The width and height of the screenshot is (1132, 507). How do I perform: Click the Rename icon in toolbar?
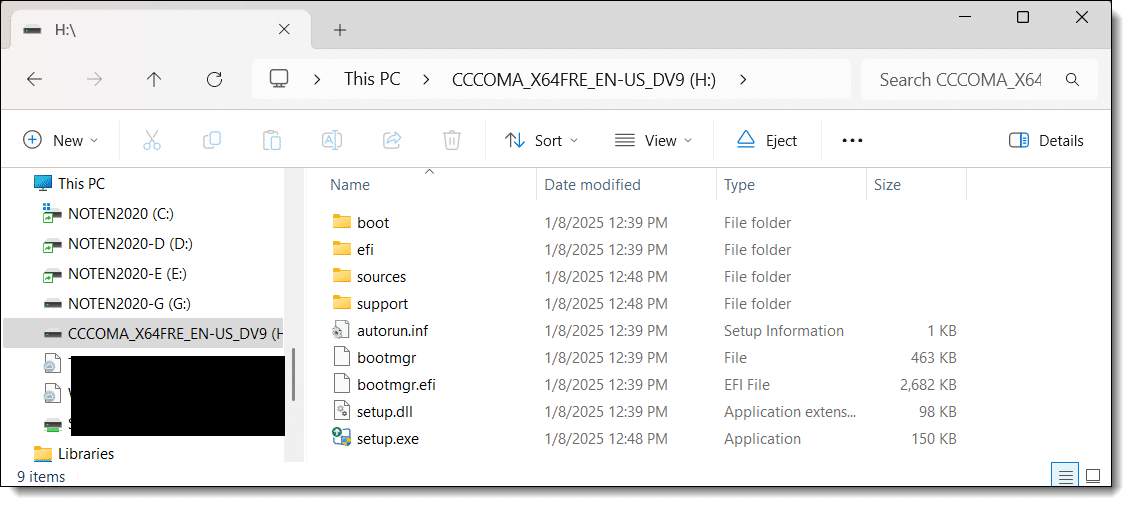pyautogui.click(x=332, y=140)
